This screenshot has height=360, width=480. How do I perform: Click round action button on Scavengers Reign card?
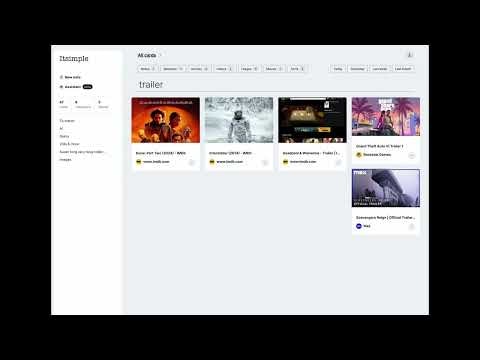click(411, 227)
